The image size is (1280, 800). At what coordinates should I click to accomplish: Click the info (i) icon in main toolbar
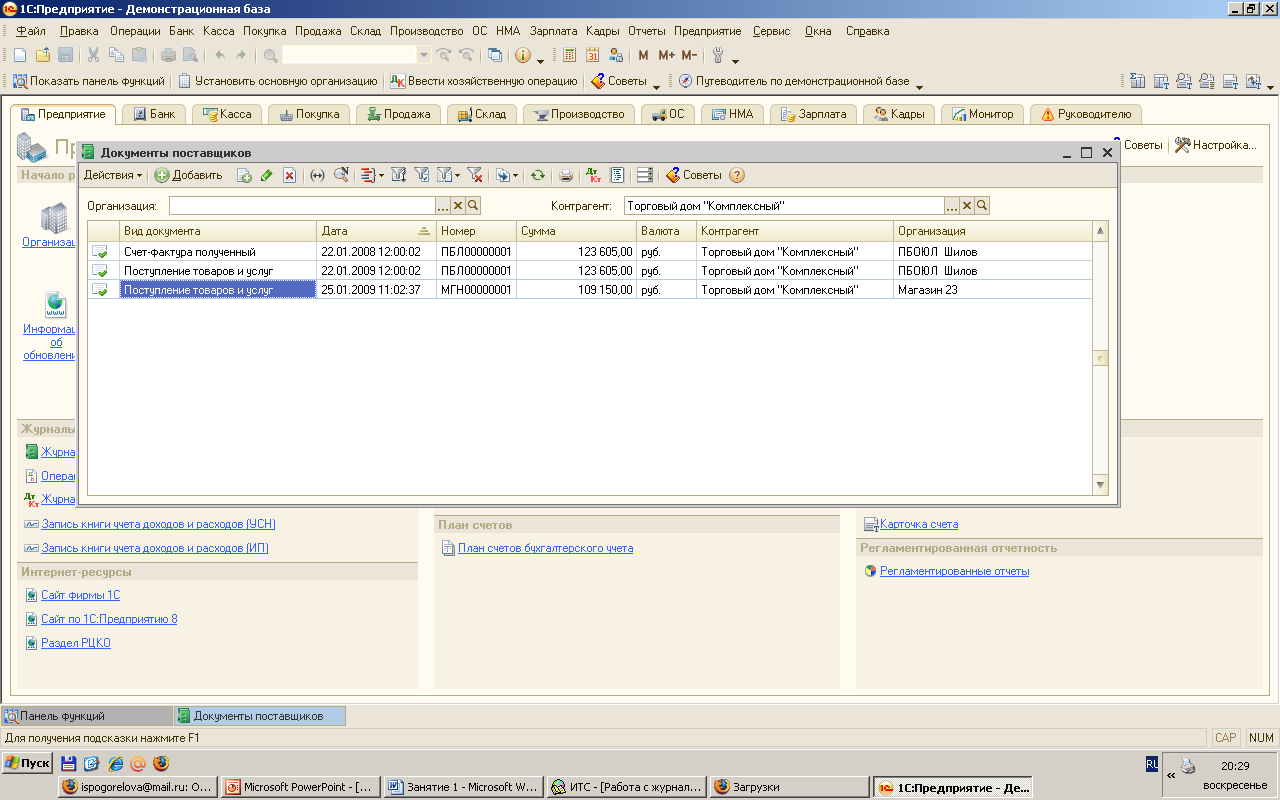point(522,55)
